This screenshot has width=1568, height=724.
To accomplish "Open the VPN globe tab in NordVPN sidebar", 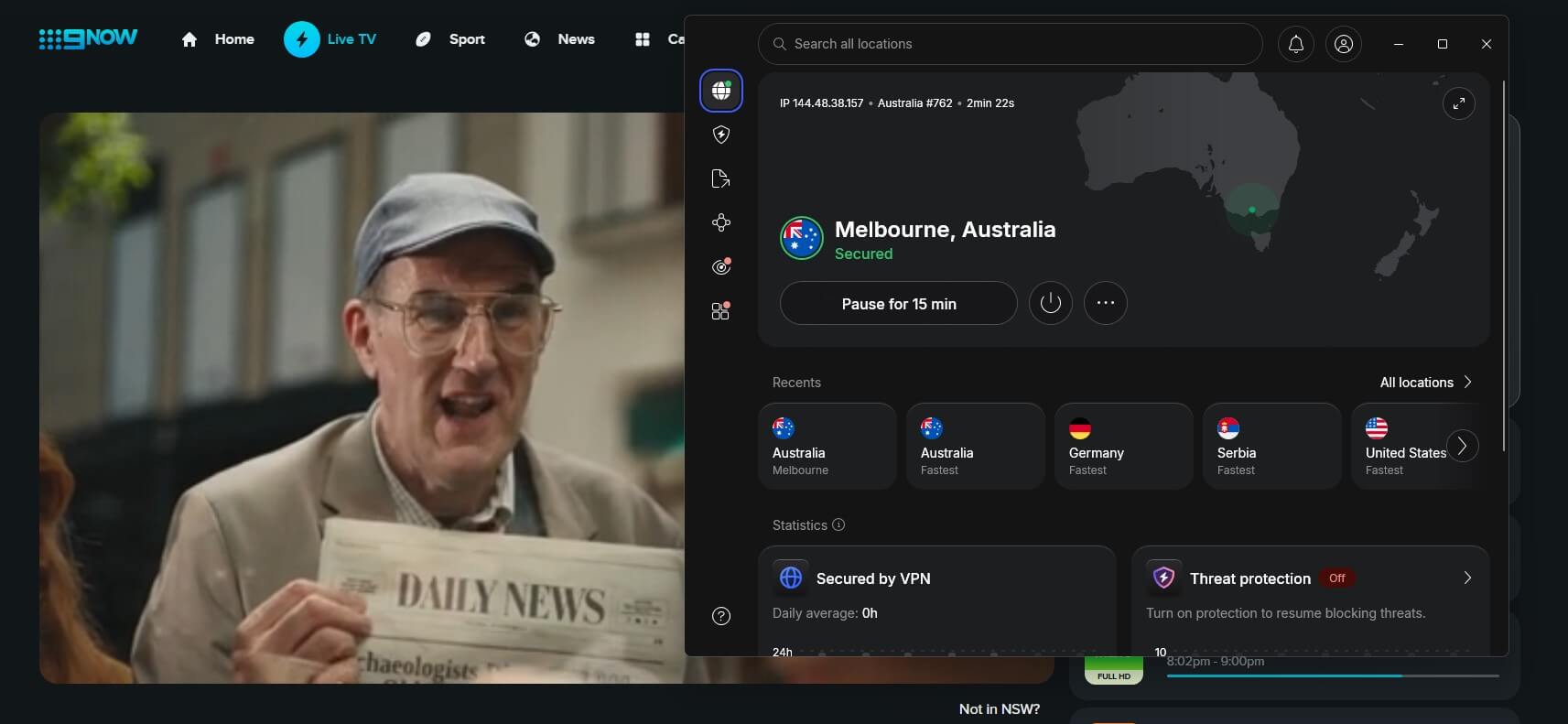I will [x=721, y=91].
